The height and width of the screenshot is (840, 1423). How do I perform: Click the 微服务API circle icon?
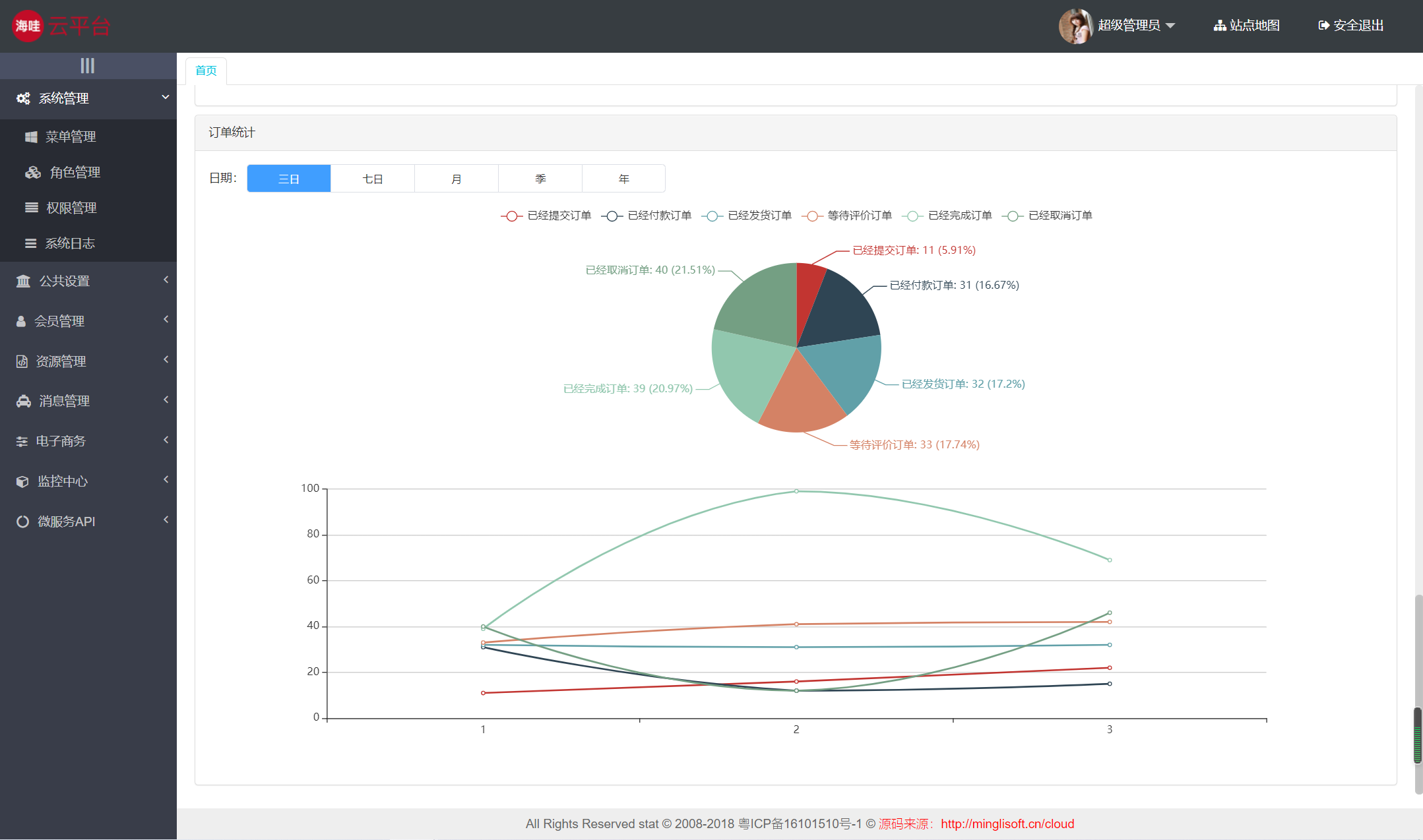pos(22,522)
